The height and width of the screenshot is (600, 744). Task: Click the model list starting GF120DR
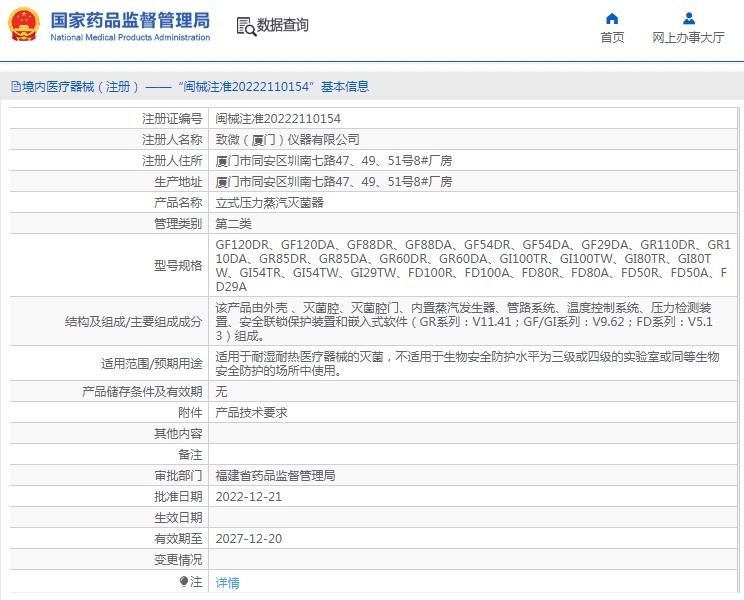click(473, 266)
